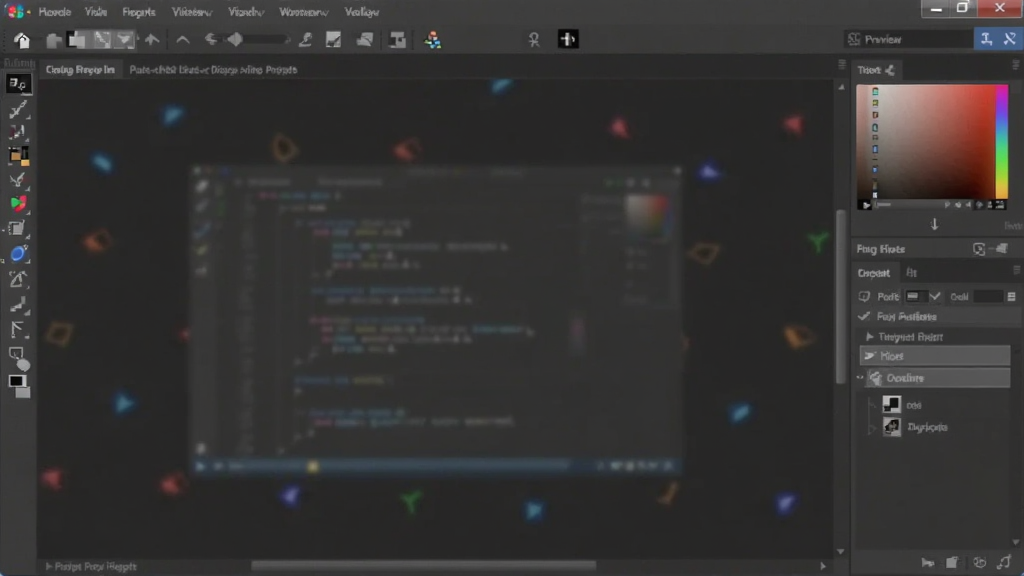The image size is (1024, 576).
Task: Click the stamp-shaped icon right of the toolbar slider
Action: pos(305,40)
